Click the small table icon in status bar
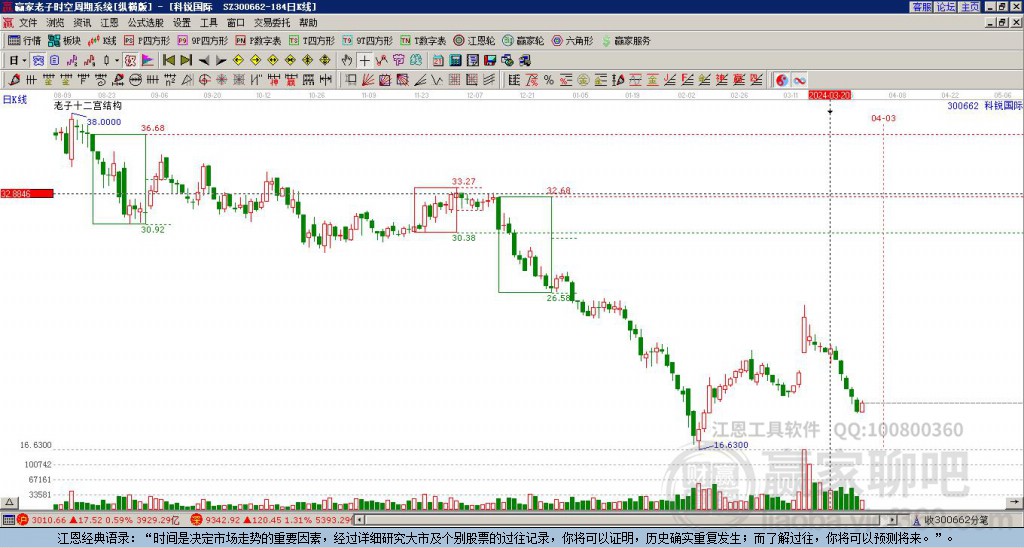This screenshot has width=1024, height=548. click(x=8, y=521)
